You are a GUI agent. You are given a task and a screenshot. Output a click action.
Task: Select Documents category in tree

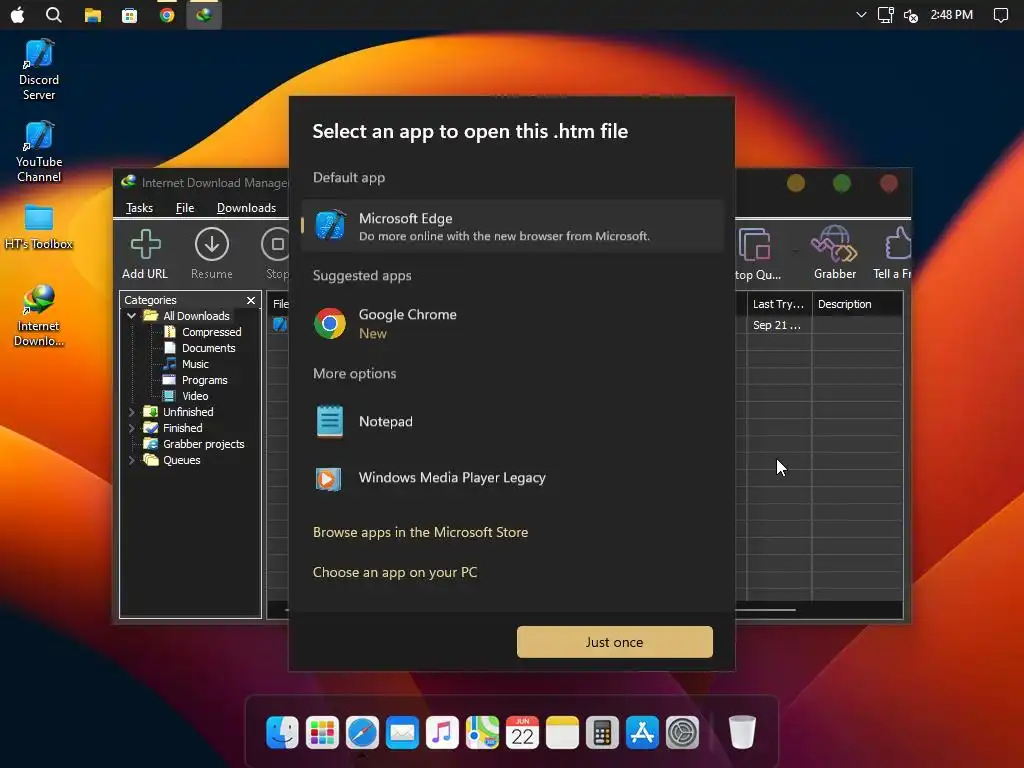coord(208,348)
